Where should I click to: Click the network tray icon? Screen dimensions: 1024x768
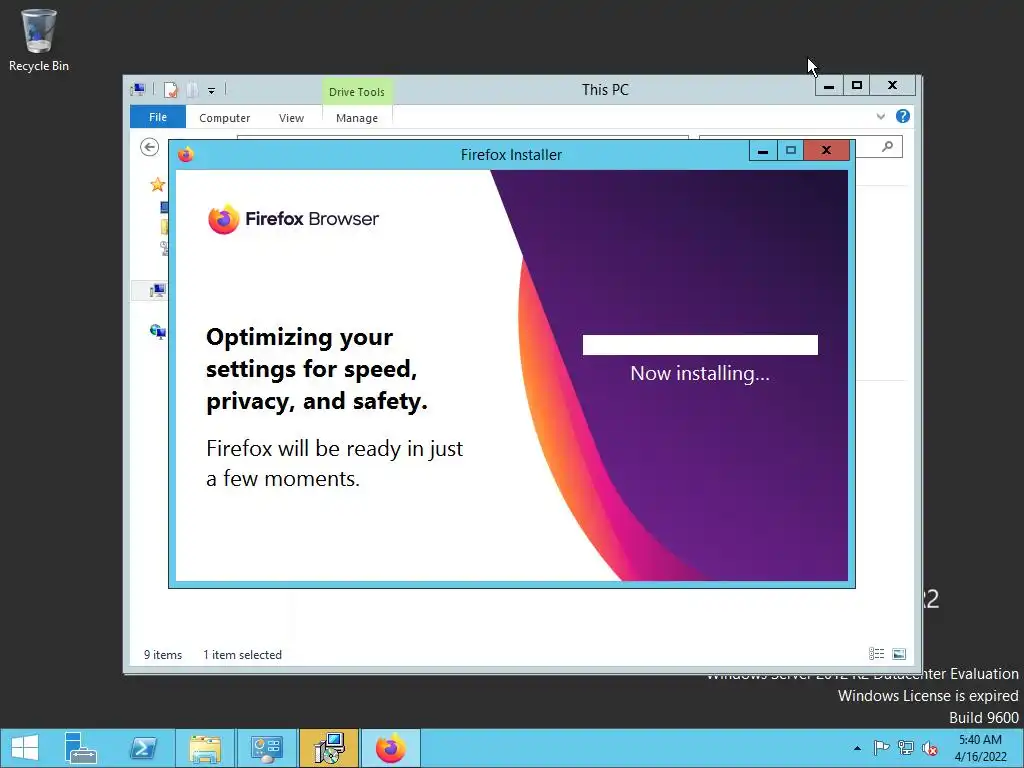pos(906,748)
